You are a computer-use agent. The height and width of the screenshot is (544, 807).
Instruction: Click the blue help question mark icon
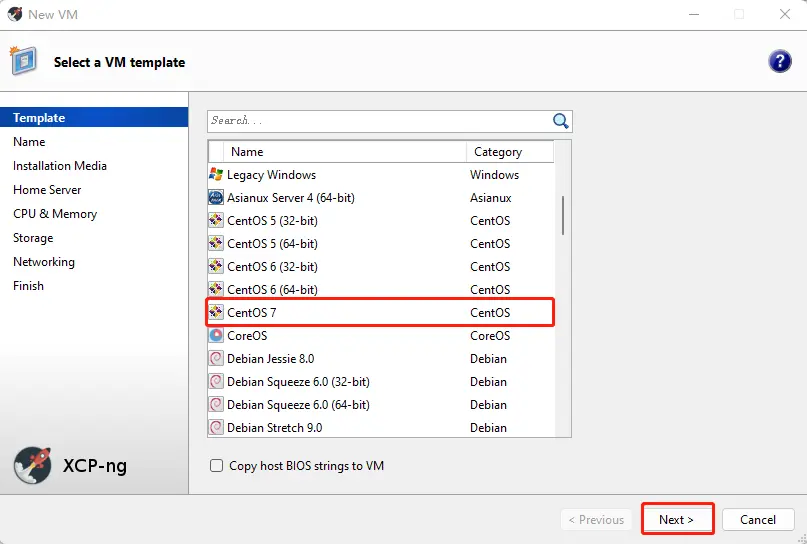coord(780,61)
